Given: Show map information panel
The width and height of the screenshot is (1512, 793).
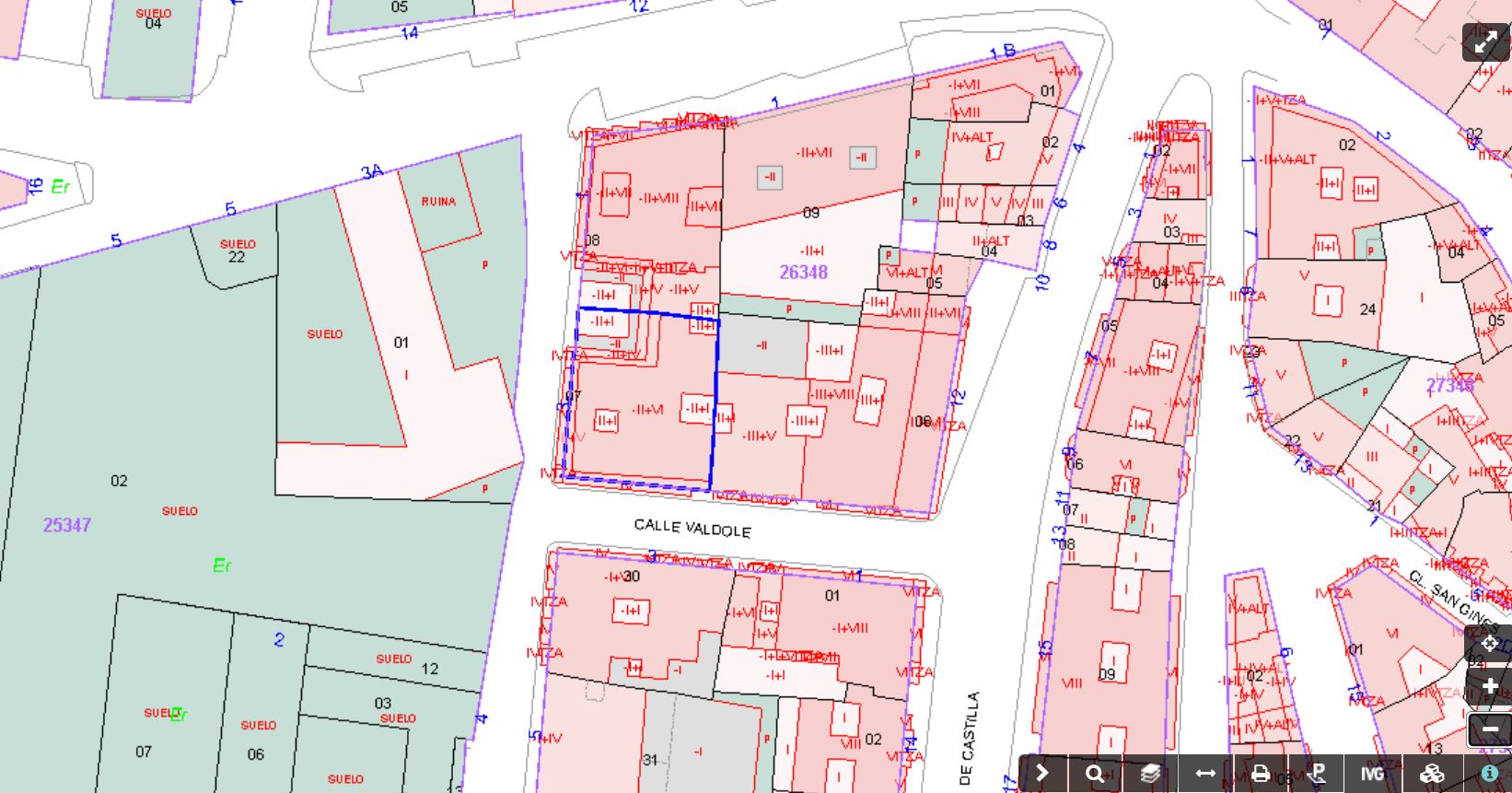Looking at the screenshot, I should pos(1489,774).
